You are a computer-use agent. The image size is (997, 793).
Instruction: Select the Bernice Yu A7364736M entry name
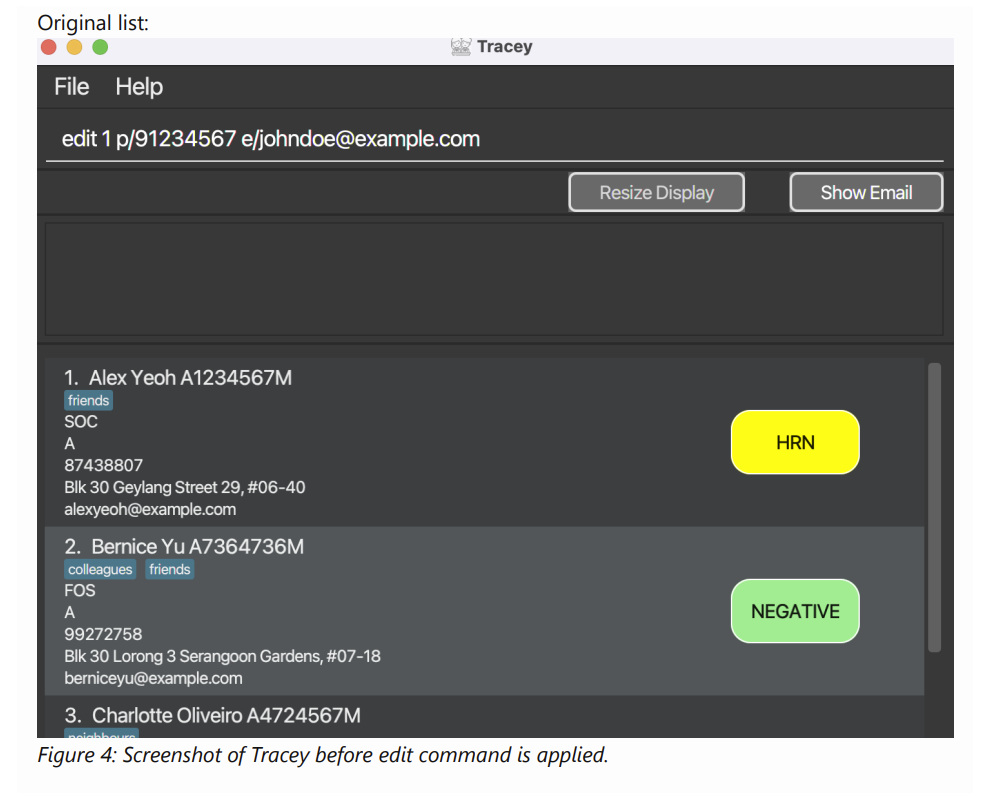click(x=197, y=547)
